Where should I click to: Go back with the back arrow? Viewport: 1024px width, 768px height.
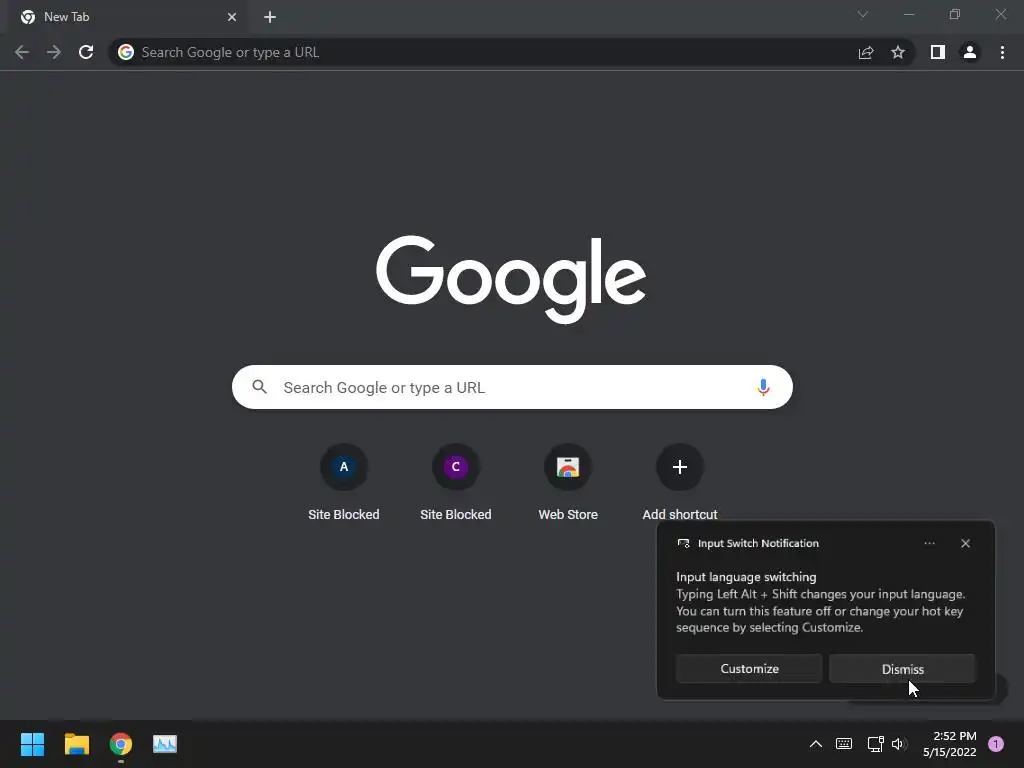(x=22, y=52)
